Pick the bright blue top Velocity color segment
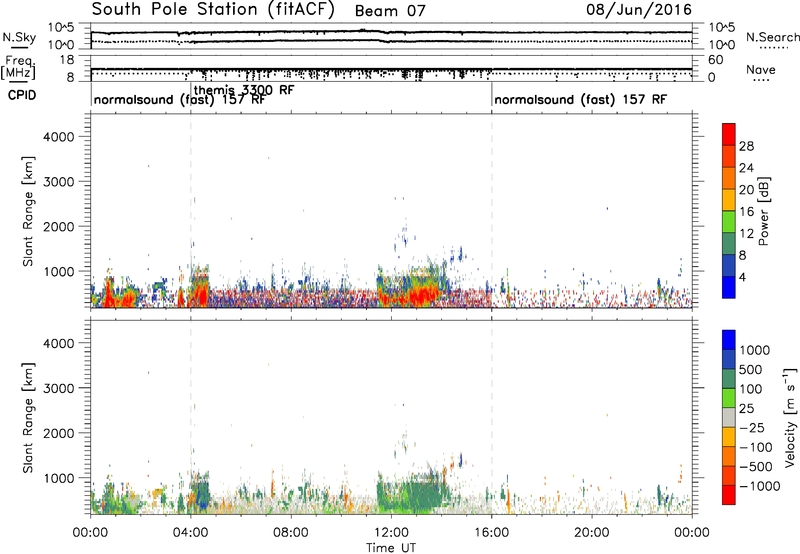 pyautogui.click(x=729, y=340)
